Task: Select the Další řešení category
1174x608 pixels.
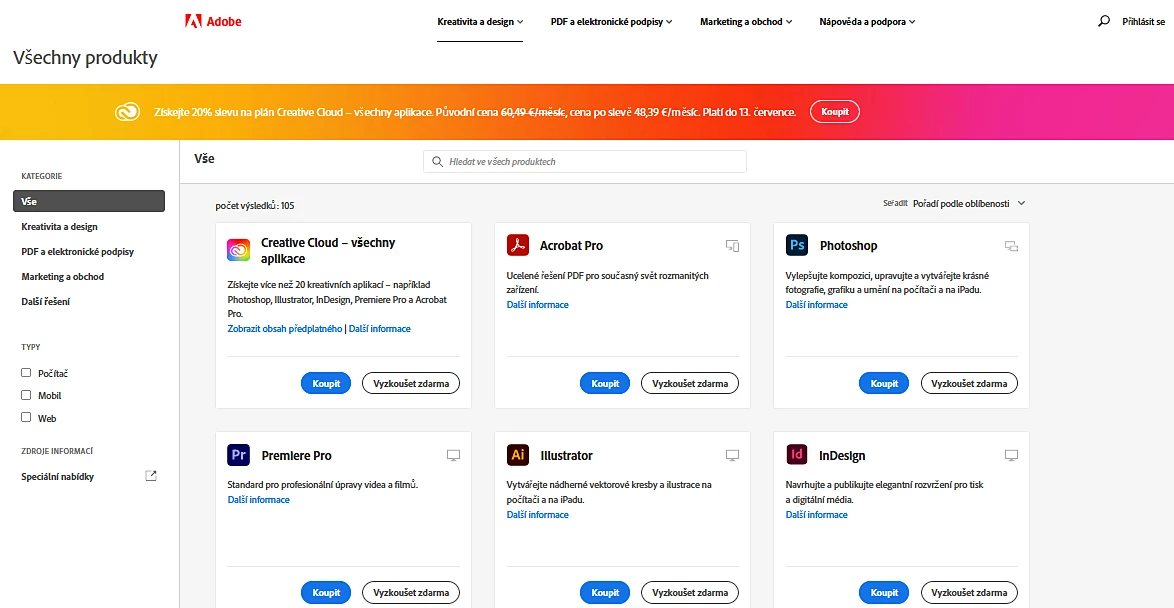Action: pyautogui.click(x=46, y=302)
